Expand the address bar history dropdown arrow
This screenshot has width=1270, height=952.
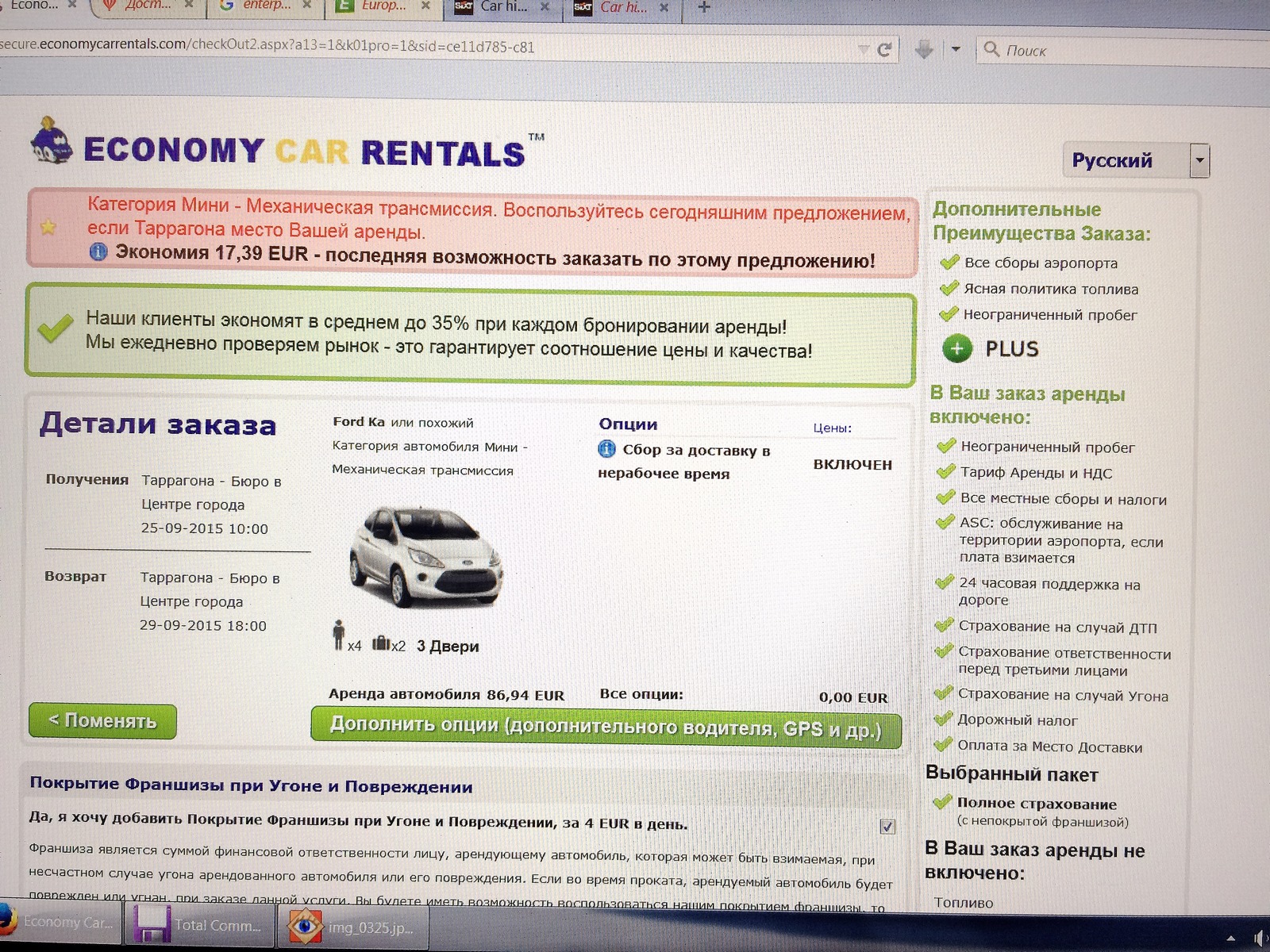coord(863,50)
